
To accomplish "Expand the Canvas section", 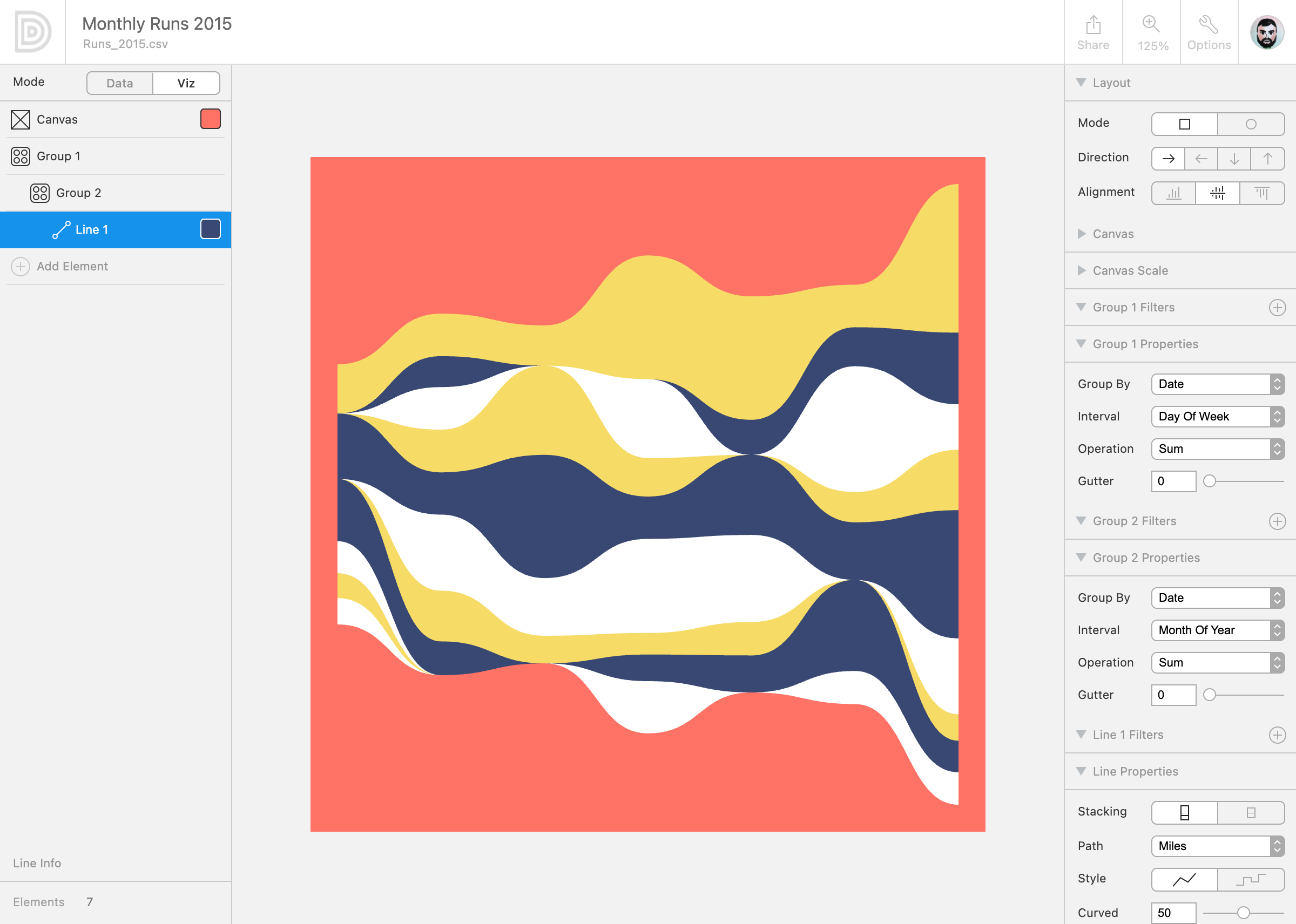I will pos(1082,234).
